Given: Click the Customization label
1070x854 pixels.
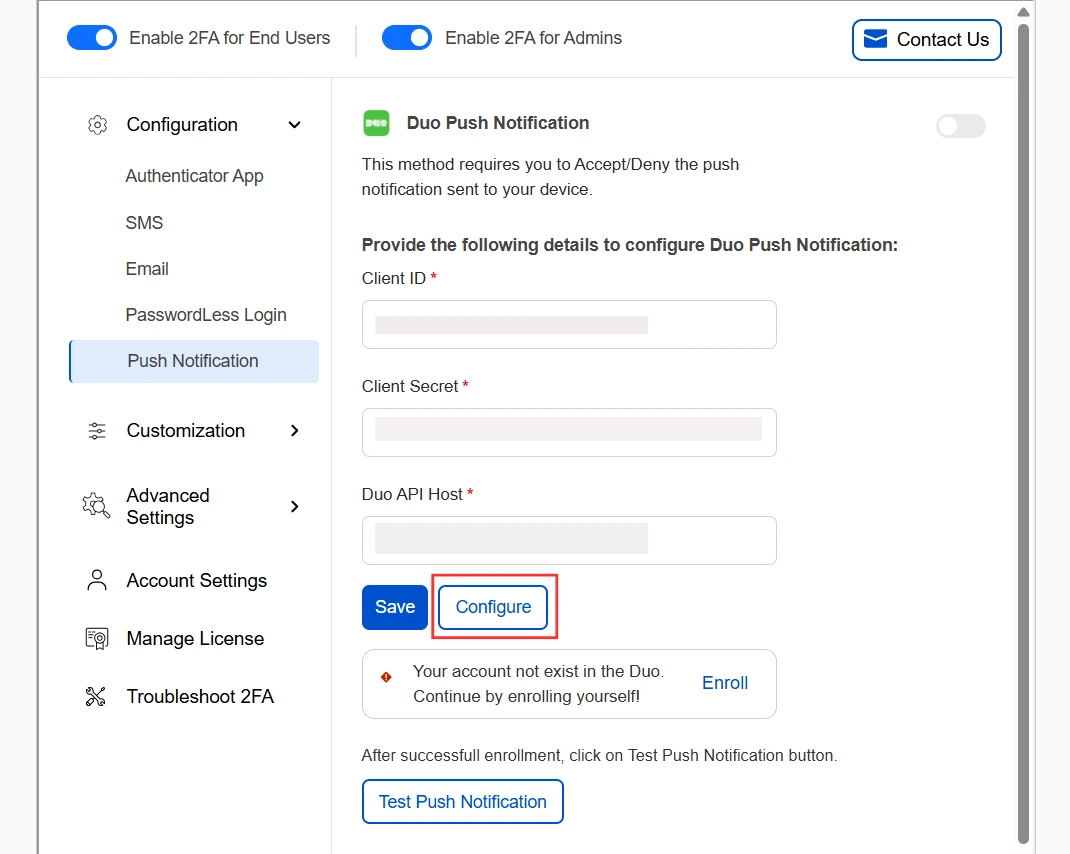Looking at the screenshot, I should [x=186, y=431].
